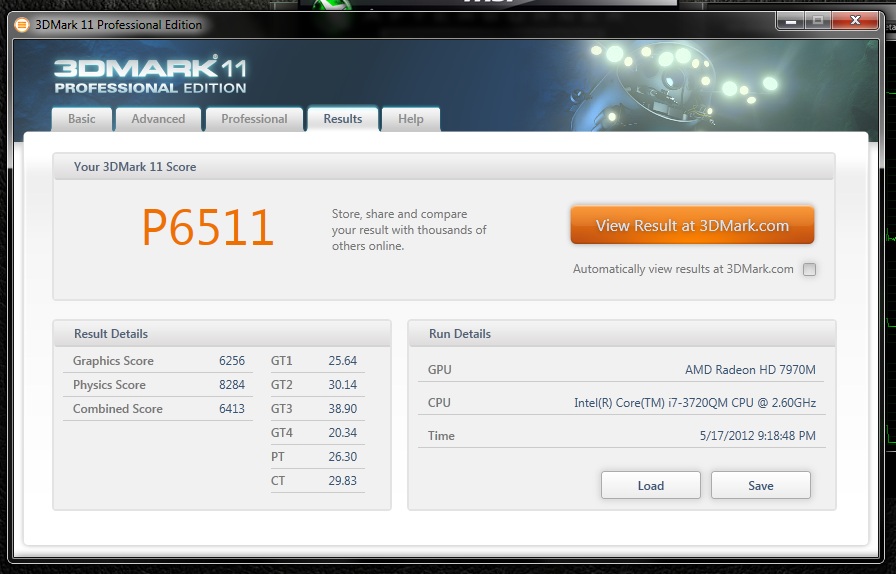Click the P6511 overall score
This screenshot has height=574, width=896.
(x=208, y=228)
